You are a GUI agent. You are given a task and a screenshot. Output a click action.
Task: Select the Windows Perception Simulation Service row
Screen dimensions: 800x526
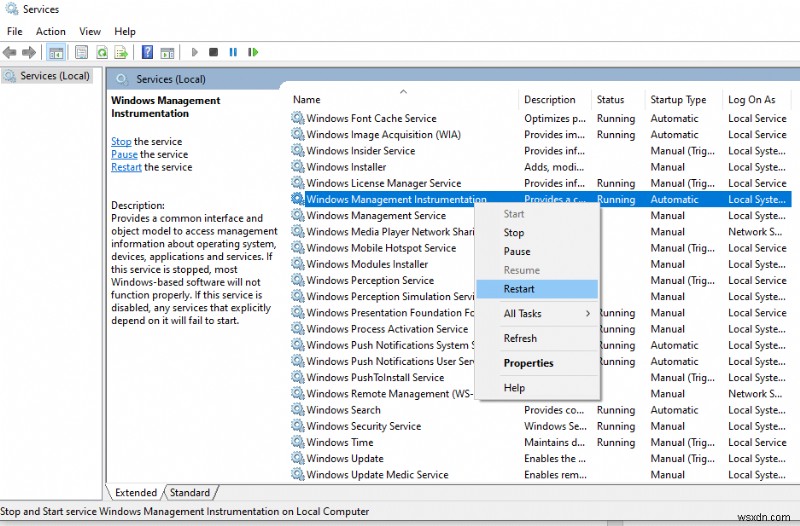[x=383, y=296]
